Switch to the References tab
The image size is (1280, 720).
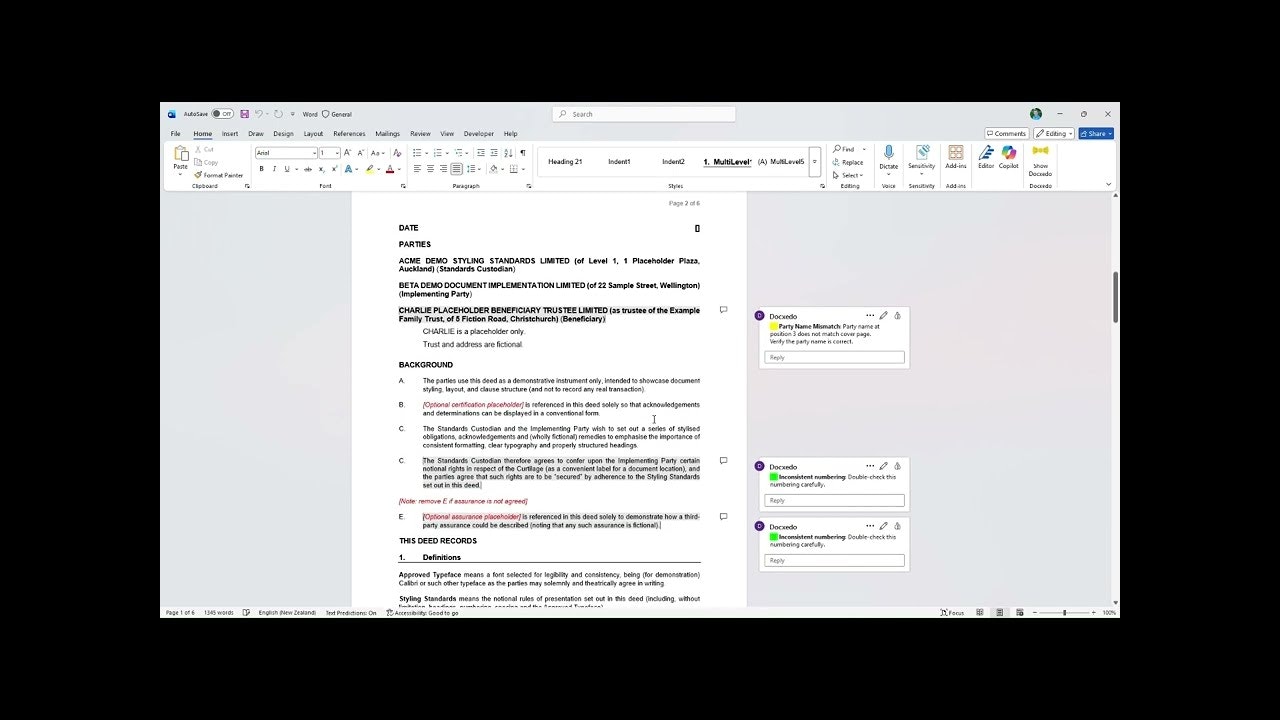[x=349, y=133]
